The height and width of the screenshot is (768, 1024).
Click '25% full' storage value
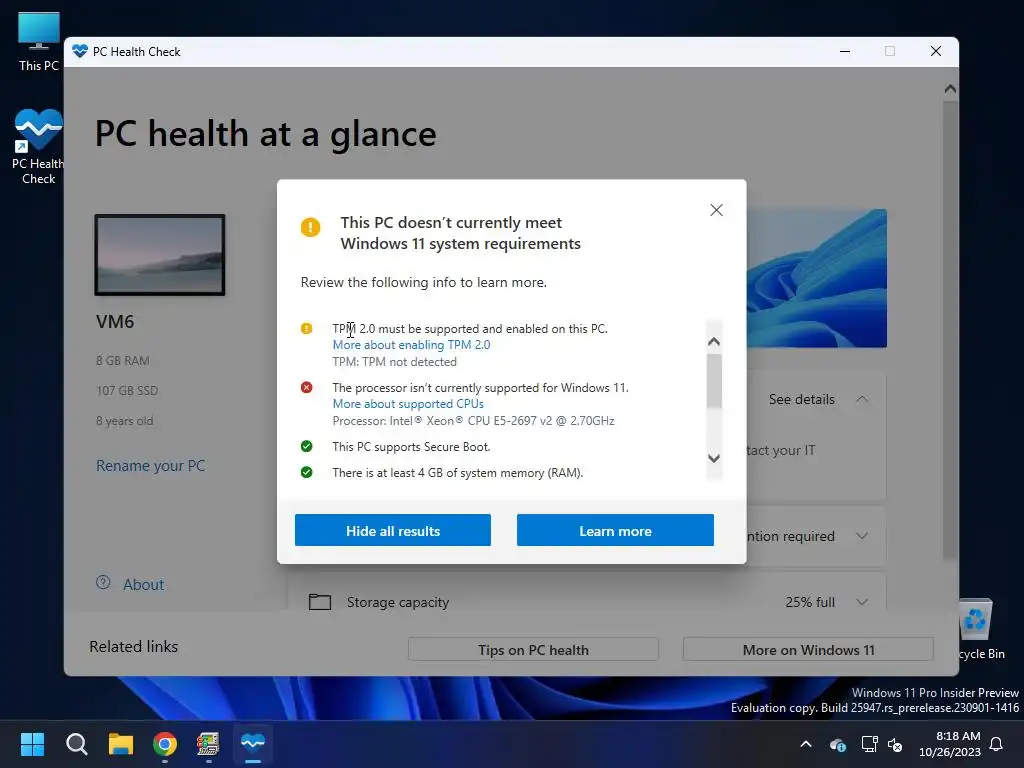(810, 602)
